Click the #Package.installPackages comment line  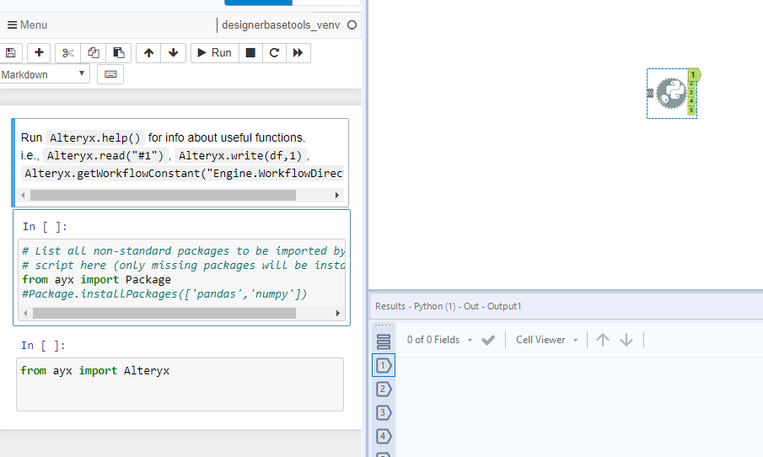[x=164, y=294]
